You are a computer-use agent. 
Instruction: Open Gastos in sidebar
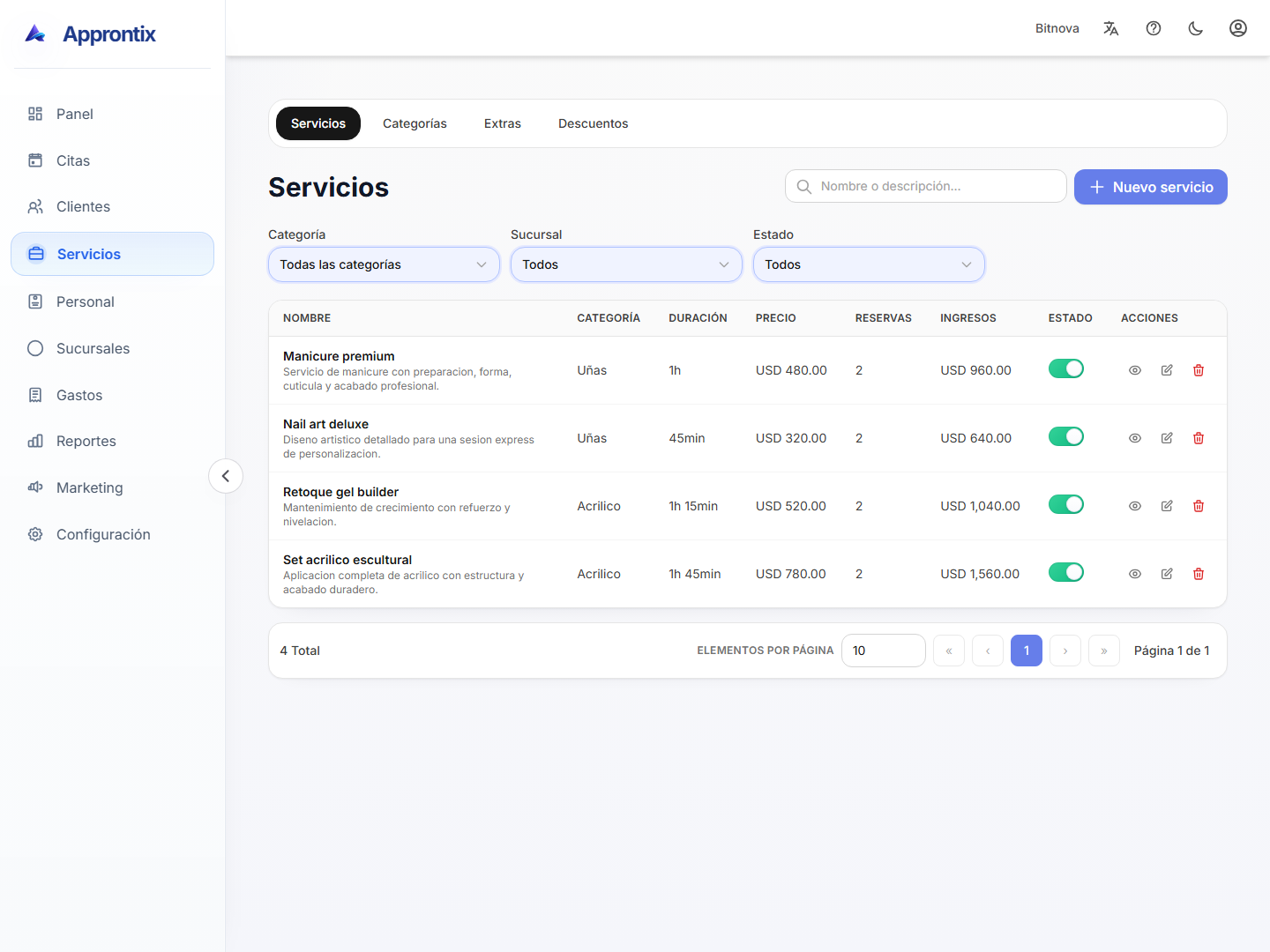pos(112,395)
